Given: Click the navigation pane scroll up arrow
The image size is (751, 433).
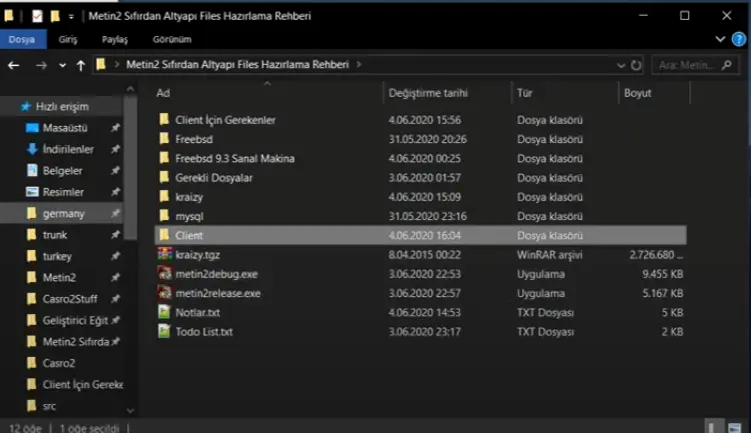Looking at the screenshot, I should (130, 89).
